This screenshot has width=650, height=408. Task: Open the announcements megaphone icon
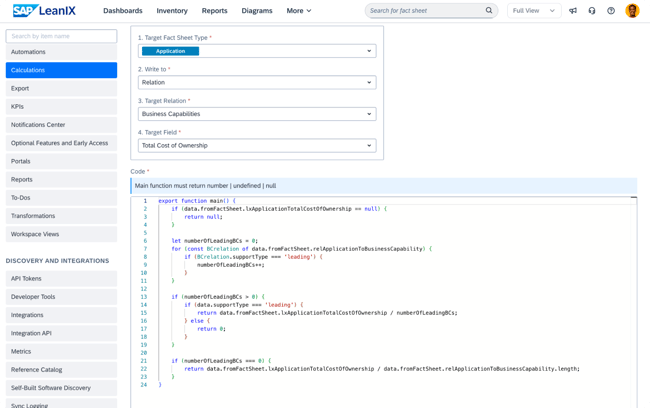[573, 11]
